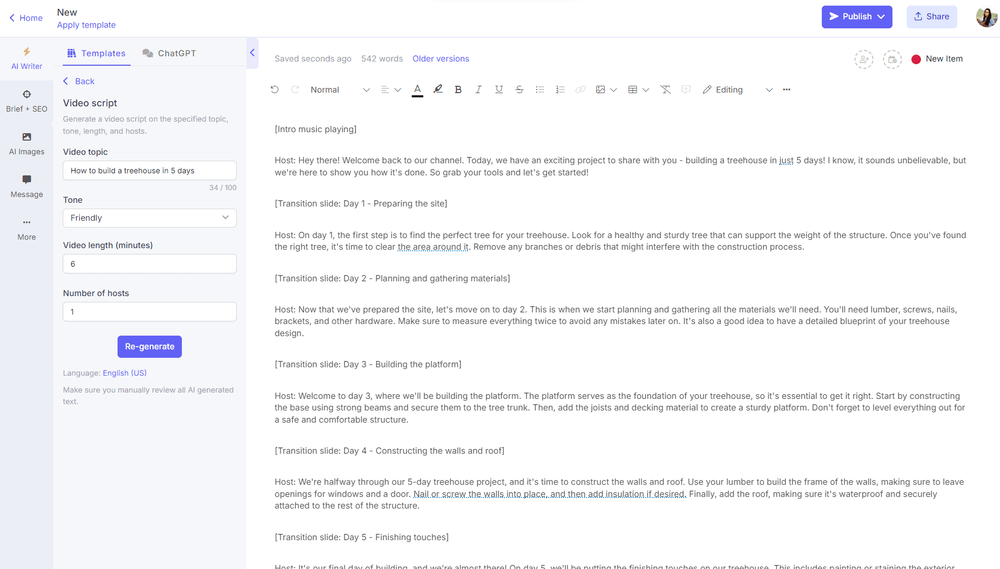Click the clear formatting icon
This screenshot has width=1000, height=569.
click(x=666, y=90)
